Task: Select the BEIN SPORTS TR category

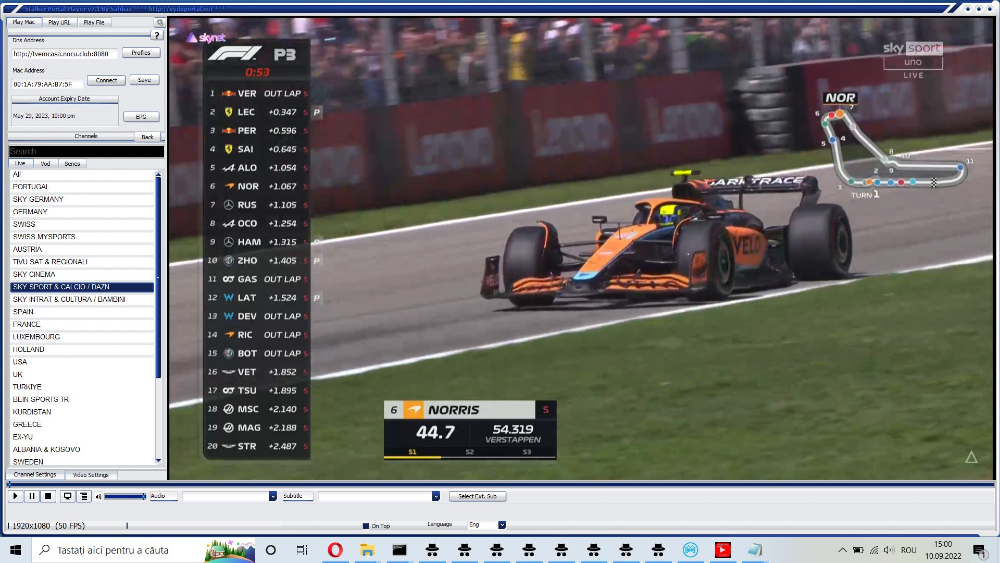Action: 82,399
